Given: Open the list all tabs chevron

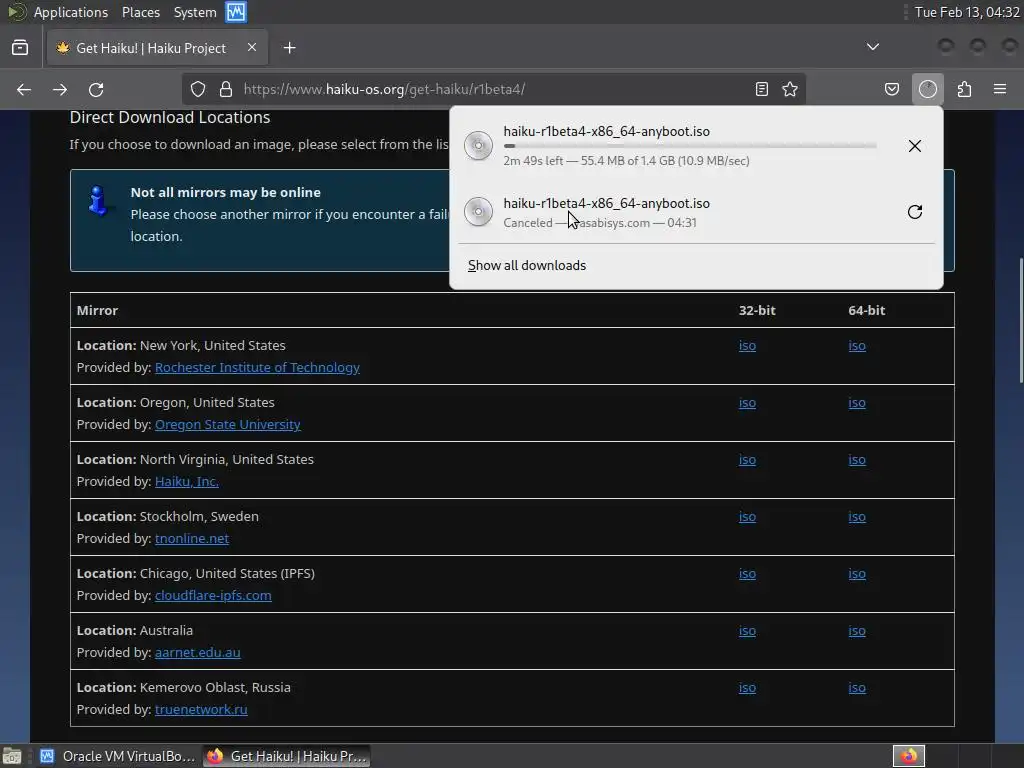Looking at the screenshot, I should (x=872, y=47).
